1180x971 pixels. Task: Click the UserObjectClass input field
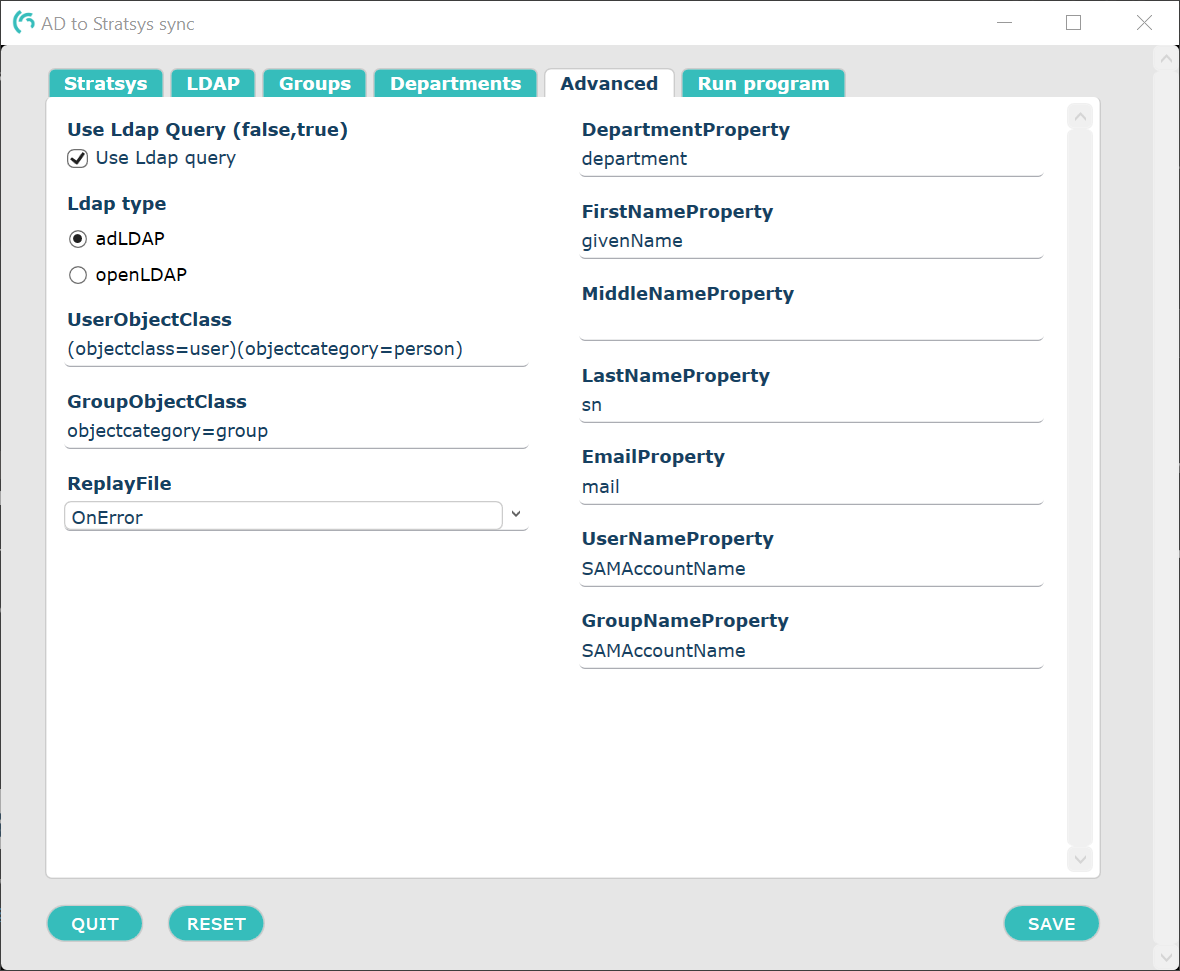tap(297, 350)
